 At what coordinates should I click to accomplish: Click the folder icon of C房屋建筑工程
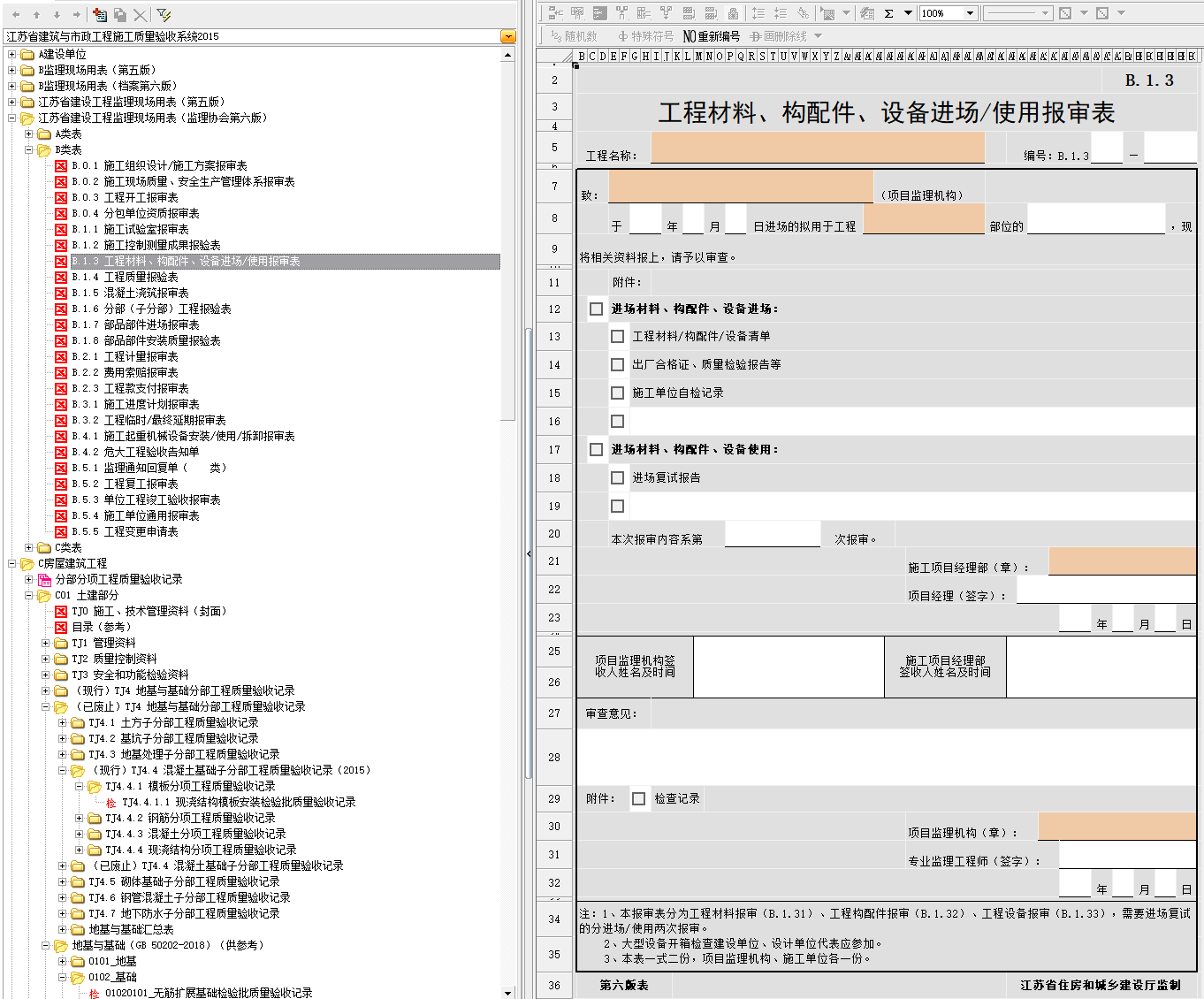[27, 564]
